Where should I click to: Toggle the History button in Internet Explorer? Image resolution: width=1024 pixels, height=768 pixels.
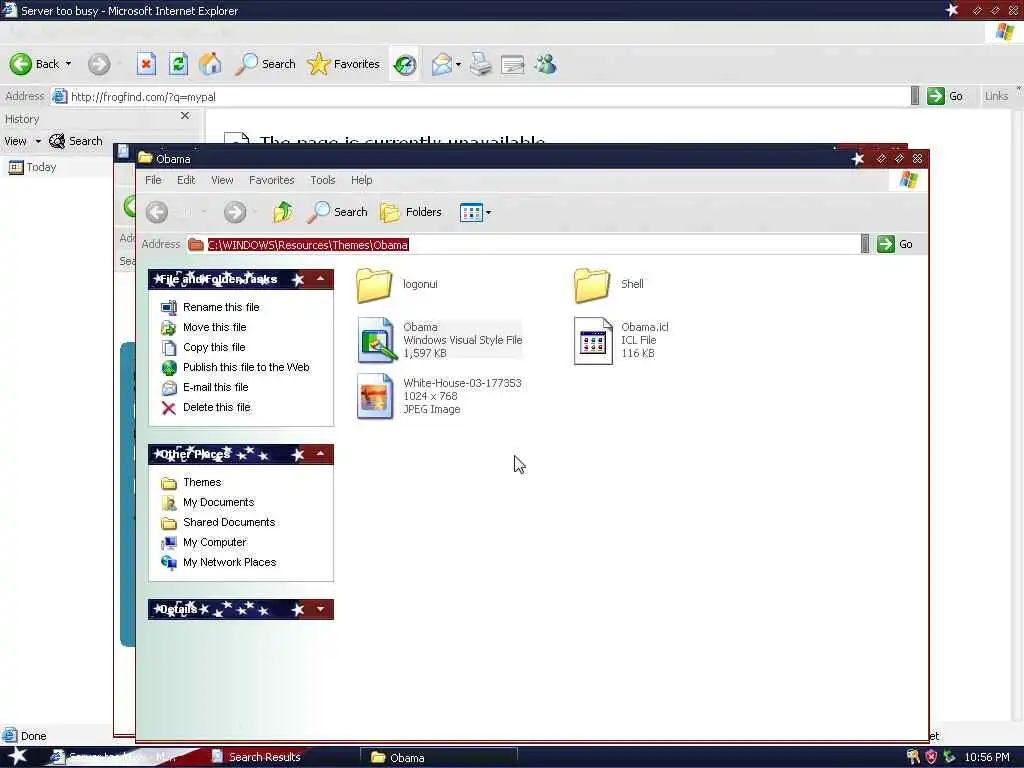(x=405, y=64)
